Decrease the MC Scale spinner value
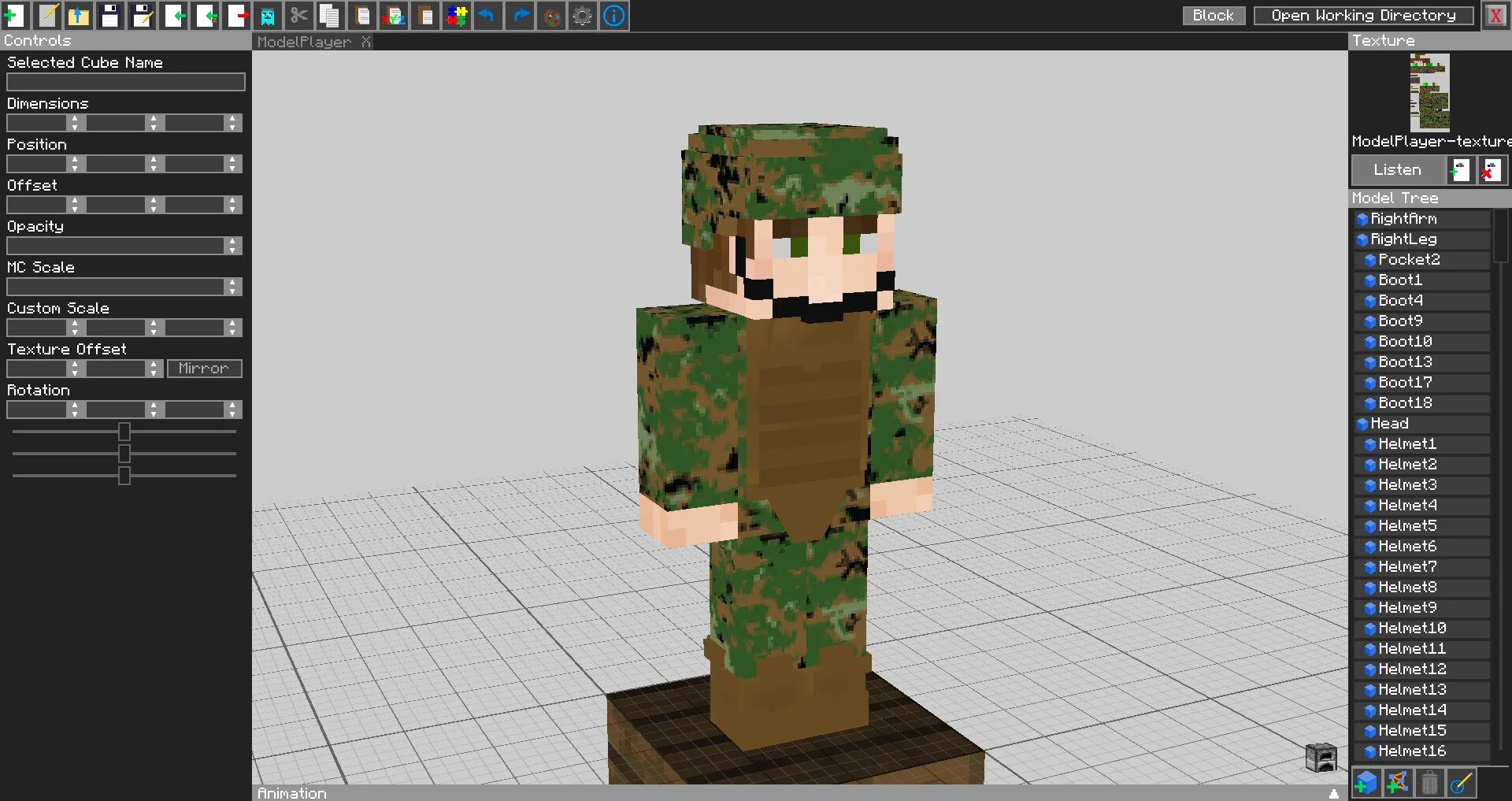The height and width of the screenshot is (801, 1512). (x=232, y=291)
